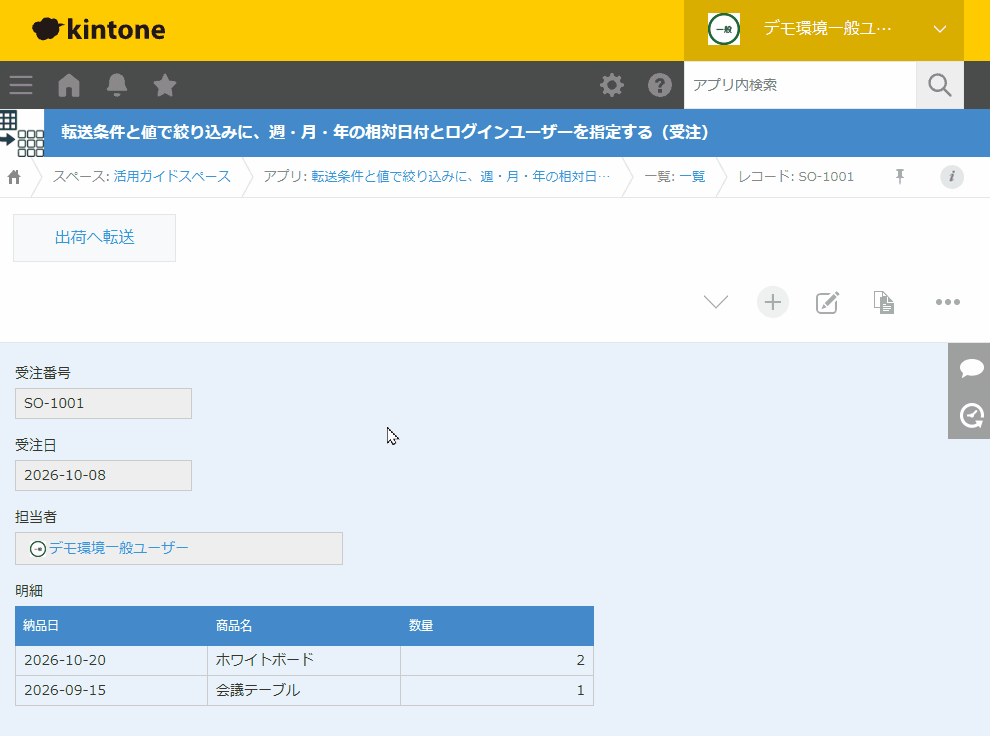Select the ホワイトボード product cell

[304, 660]
